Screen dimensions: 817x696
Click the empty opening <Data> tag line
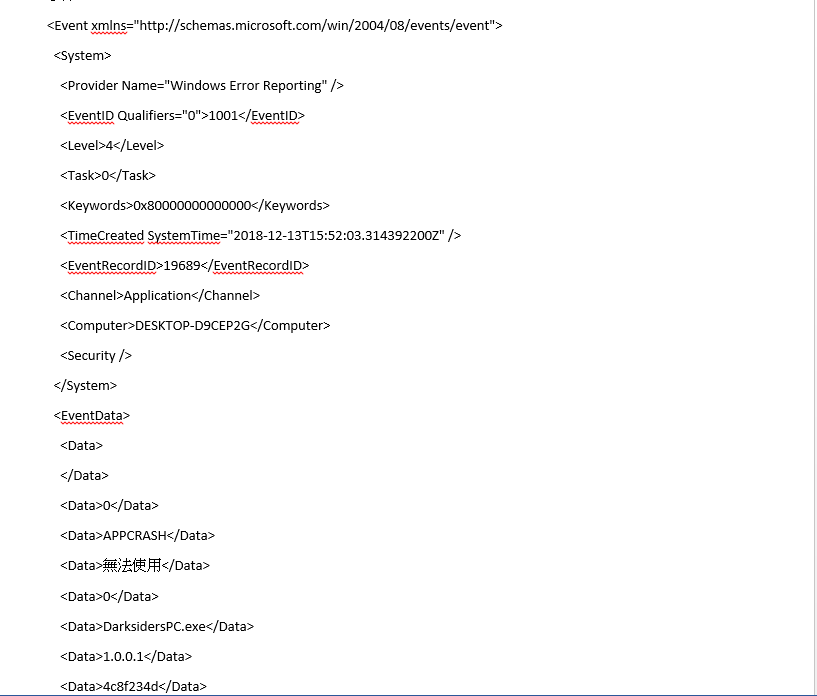point(81,446)
